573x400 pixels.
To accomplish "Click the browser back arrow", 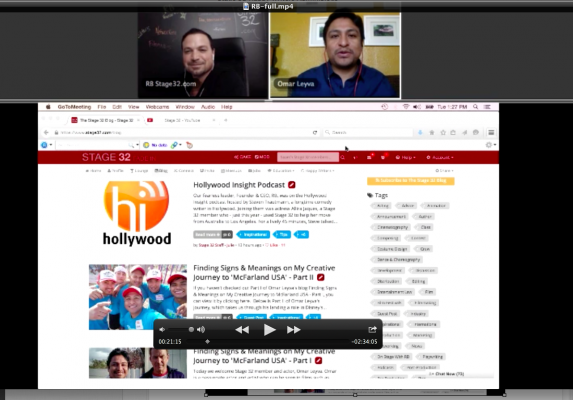I will pyautogui.click(x=46, y=132).
